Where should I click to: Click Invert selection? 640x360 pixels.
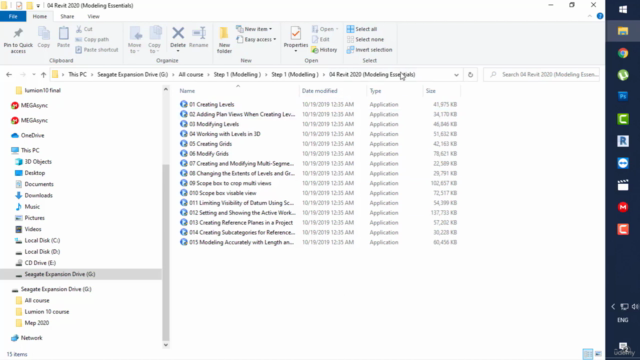[x=369, y=50]
